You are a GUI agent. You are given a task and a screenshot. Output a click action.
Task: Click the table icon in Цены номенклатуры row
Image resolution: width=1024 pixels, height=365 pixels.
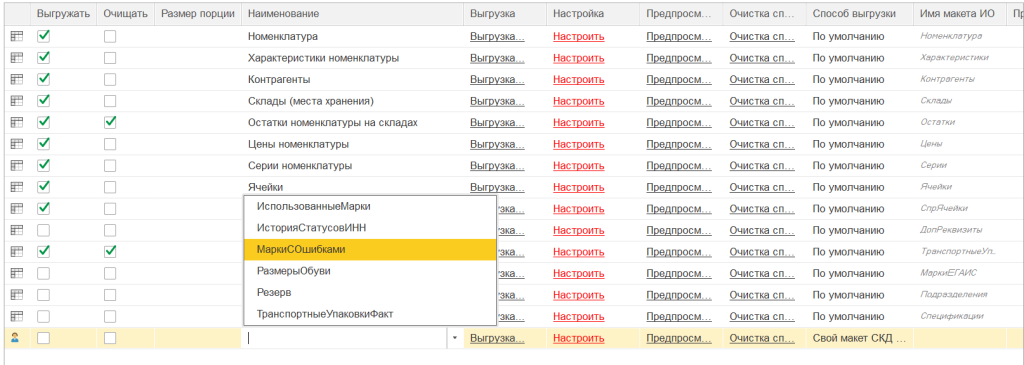point(18,144)
